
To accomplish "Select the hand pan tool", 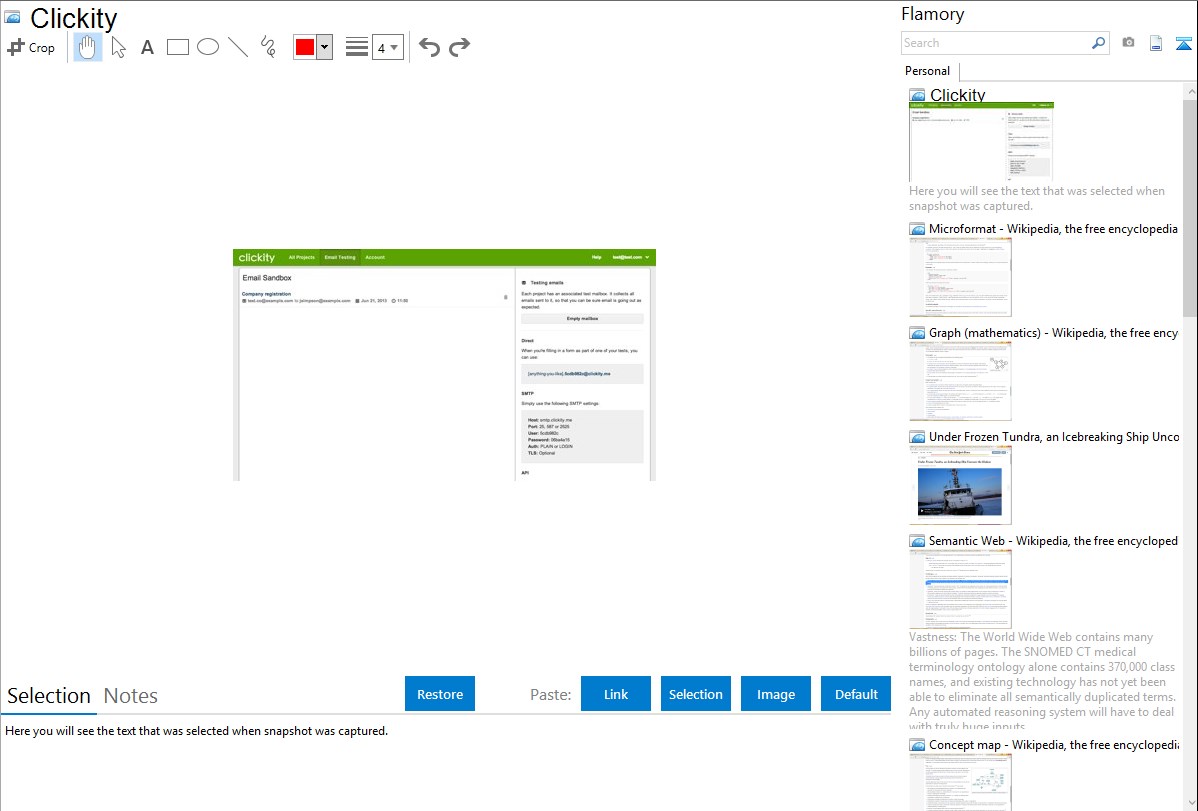I will pyautogui.click(x=87, y=47).
